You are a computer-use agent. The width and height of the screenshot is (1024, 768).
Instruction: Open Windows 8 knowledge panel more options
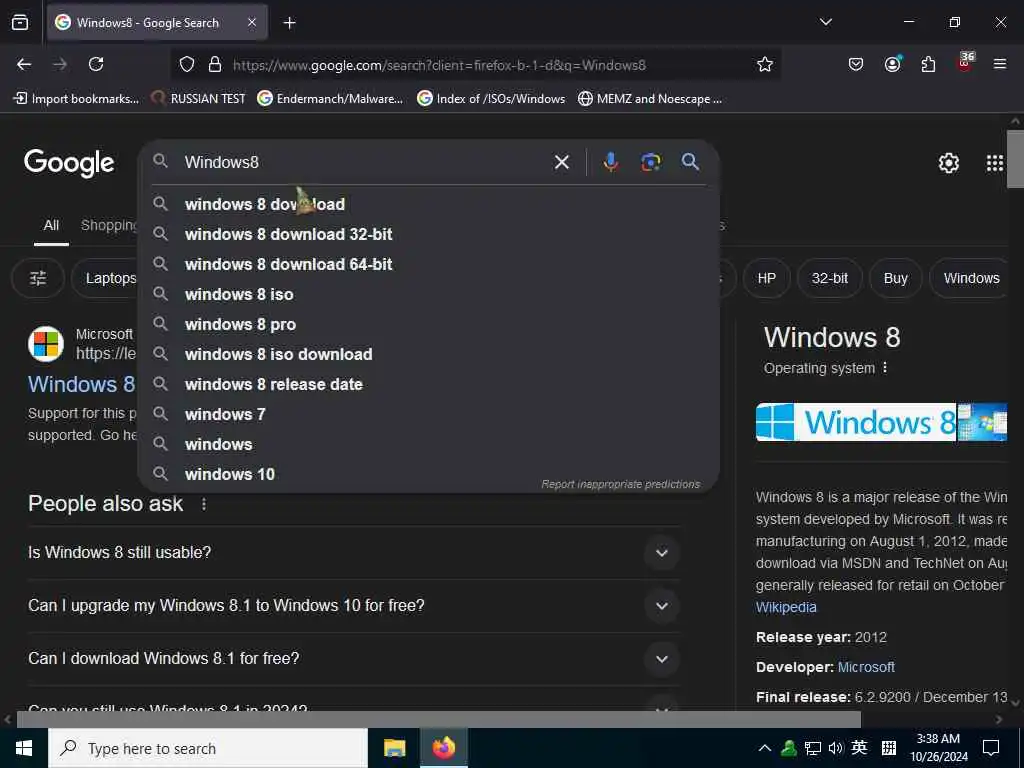[885, 368]
